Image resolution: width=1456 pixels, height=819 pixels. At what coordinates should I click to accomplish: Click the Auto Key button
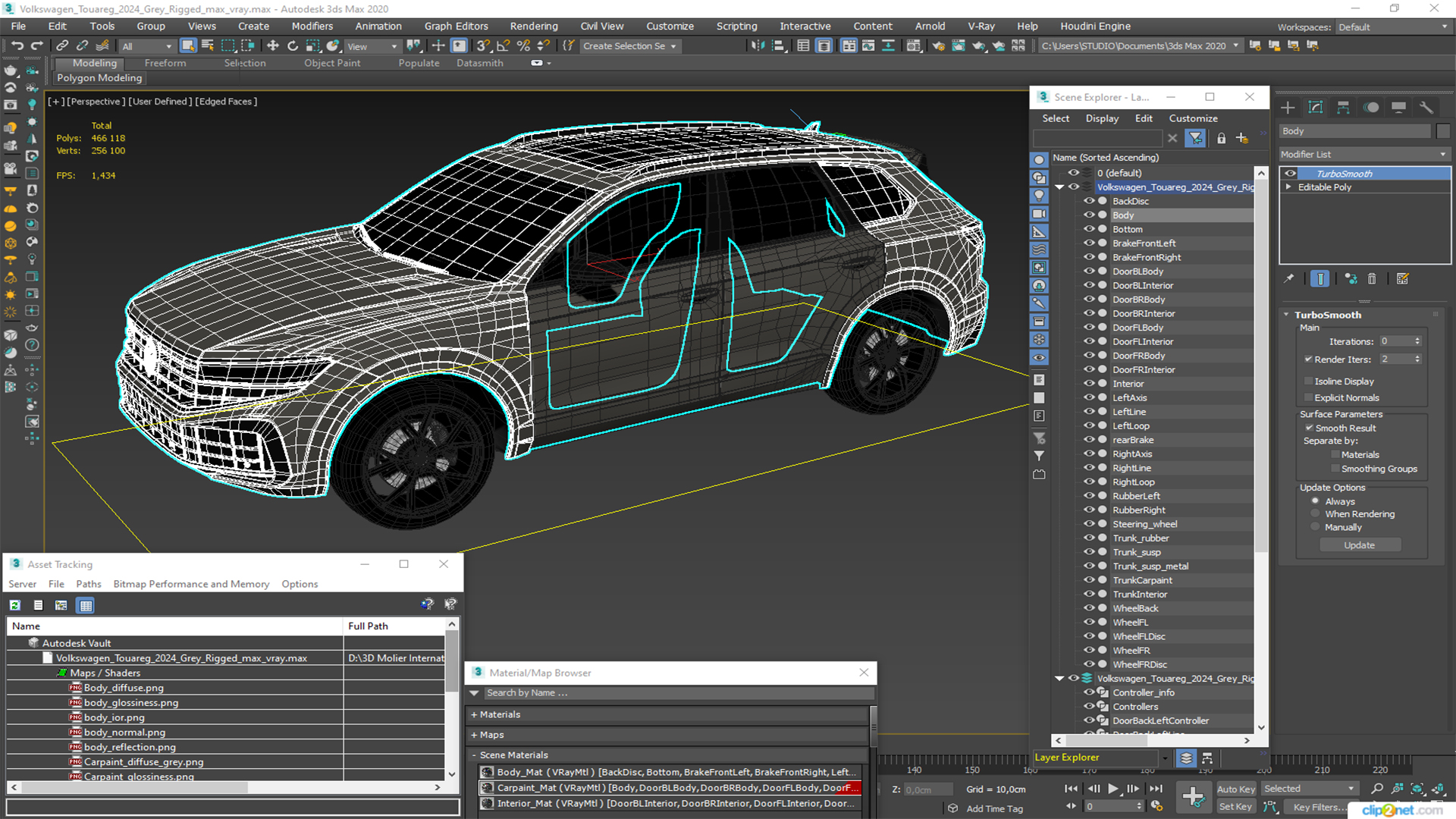(1235, 789)
